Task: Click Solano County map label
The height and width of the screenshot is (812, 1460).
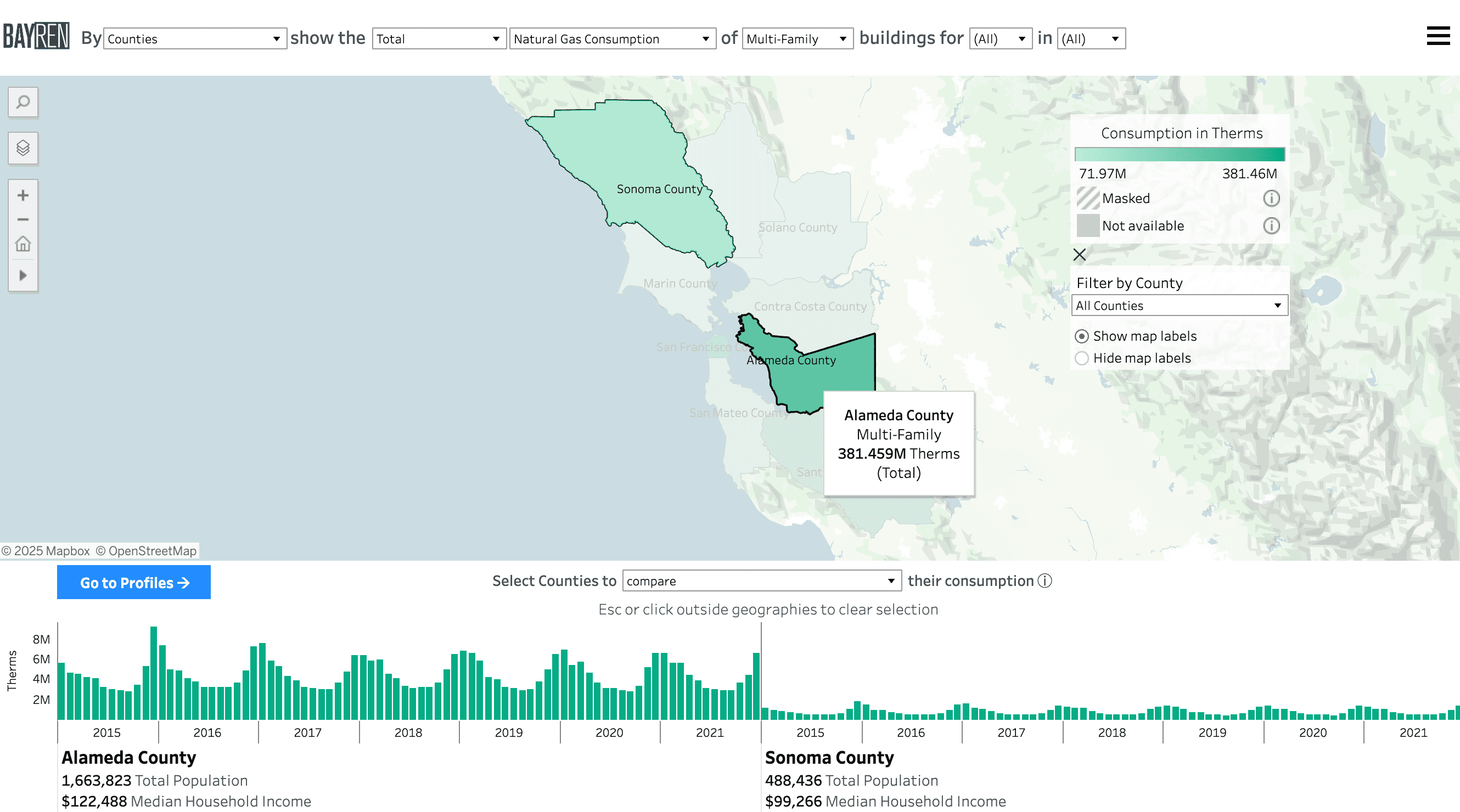Action: pyautogui.click(x=798, y=227)
